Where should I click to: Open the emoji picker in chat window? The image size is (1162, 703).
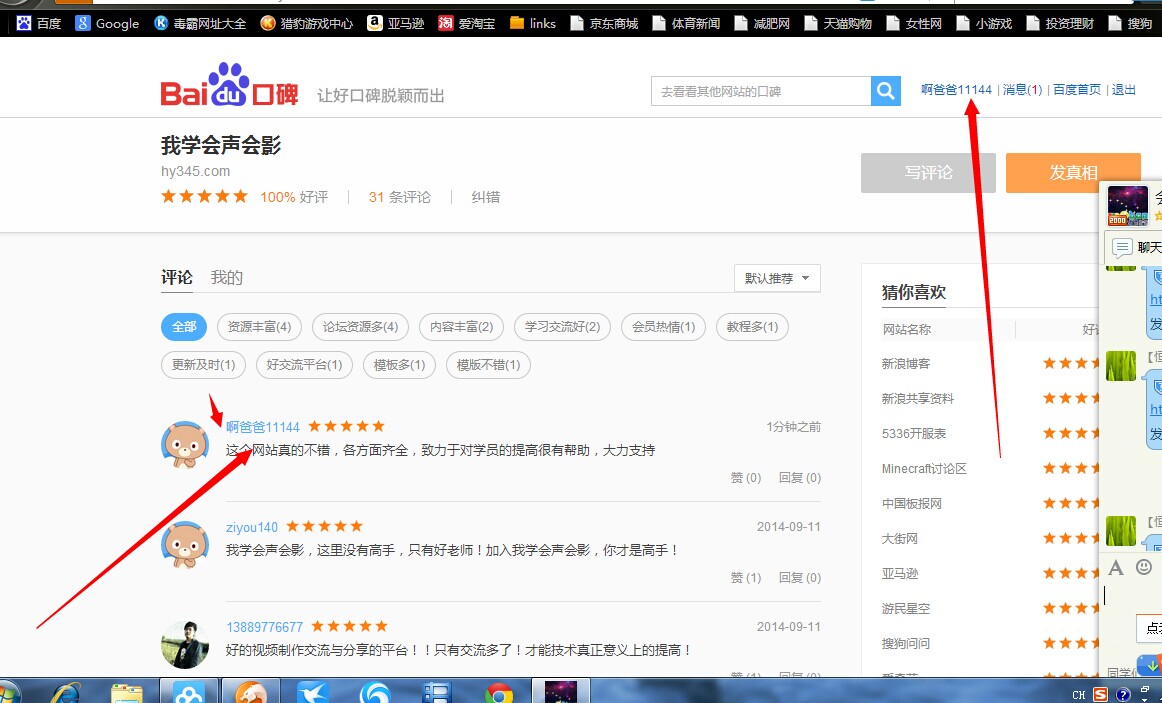coord(1144,567)
